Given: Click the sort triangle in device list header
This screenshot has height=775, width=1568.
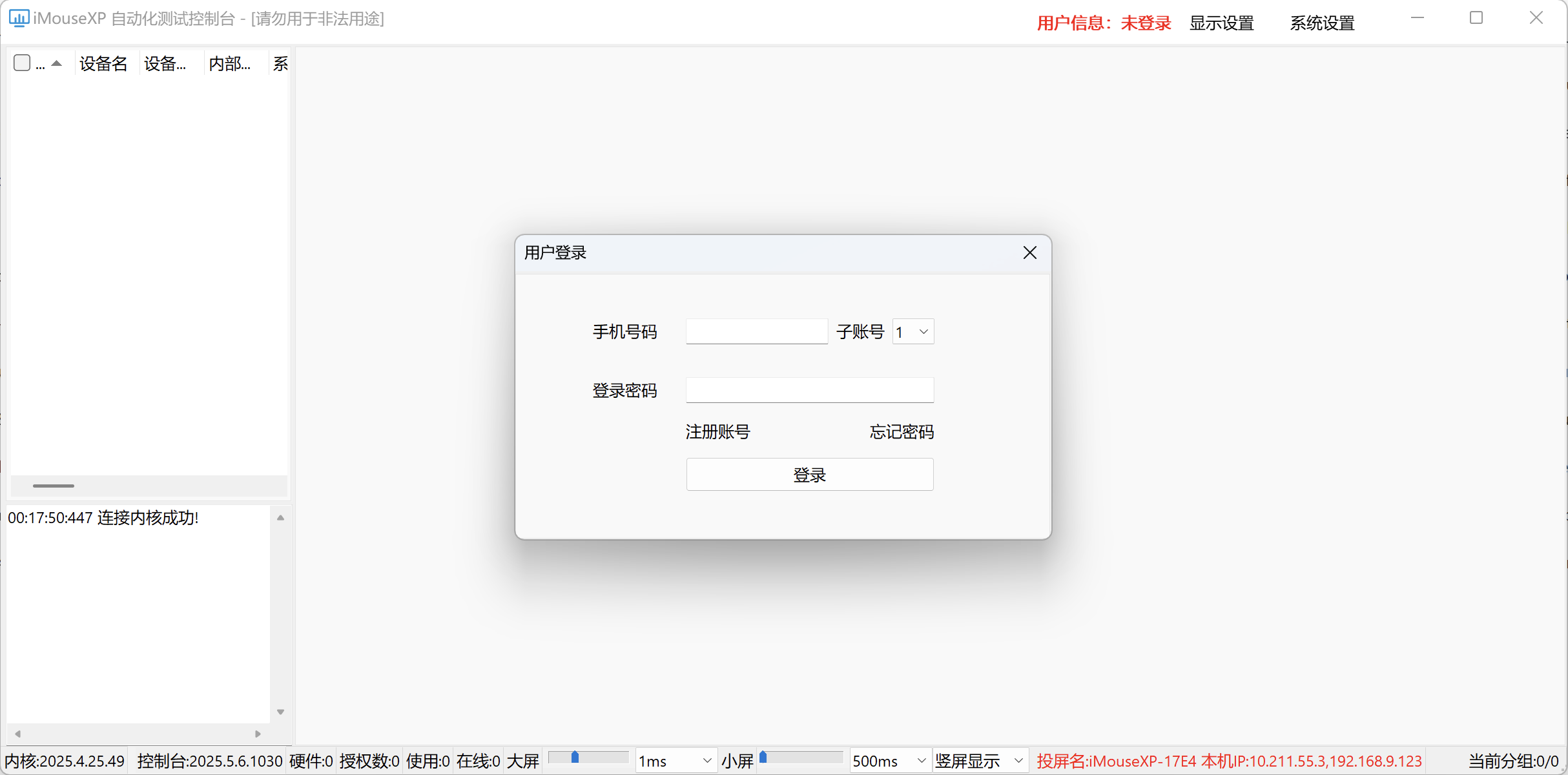Looking at the screenshot, I should click(56, 62).
